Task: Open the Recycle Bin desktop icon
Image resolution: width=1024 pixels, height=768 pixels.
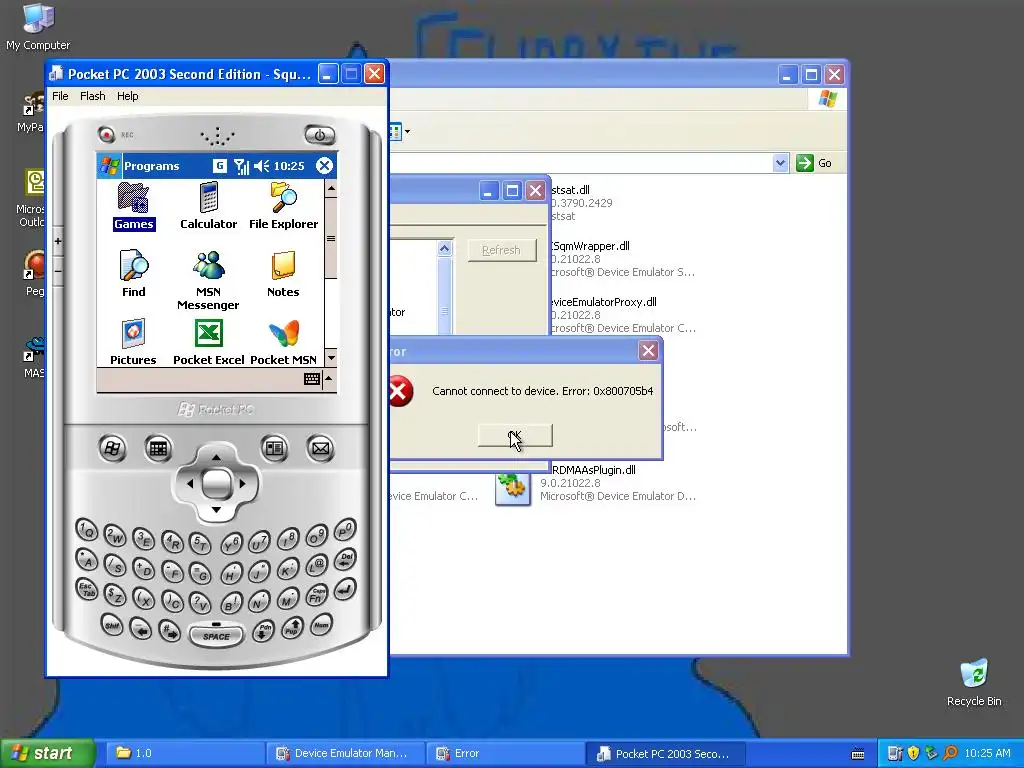Action: (974, 683)
